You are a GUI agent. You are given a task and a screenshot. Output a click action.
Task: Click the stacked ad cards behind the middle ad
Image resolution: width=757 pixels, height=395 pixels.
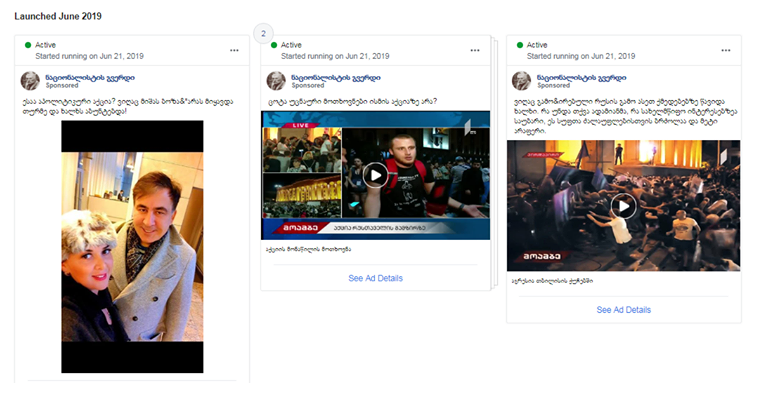click(494, 164)
